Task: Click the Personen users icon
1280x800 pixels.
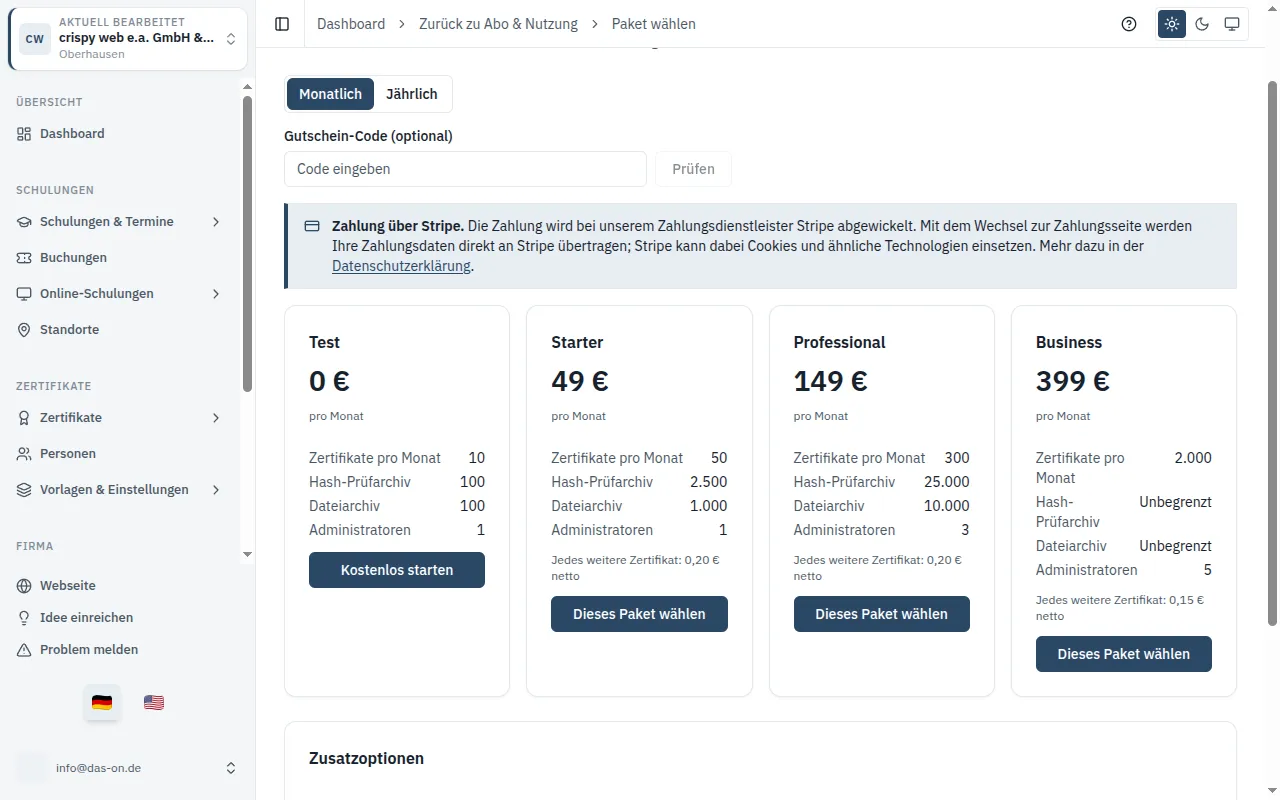Action: [x=24, y=454]
